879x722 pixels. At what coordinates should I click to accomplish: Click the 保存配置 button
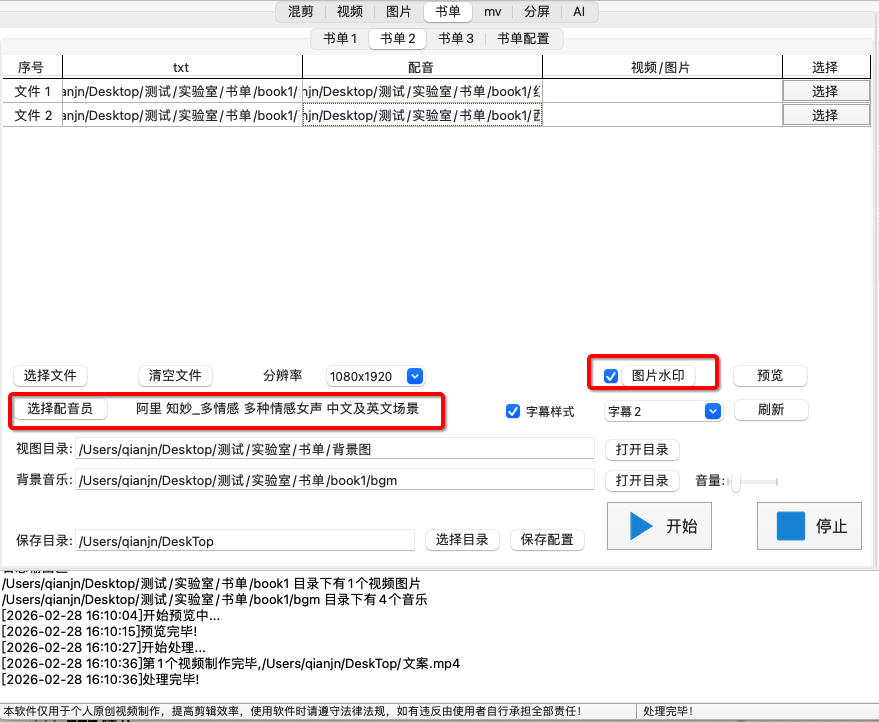pos(547,540)
